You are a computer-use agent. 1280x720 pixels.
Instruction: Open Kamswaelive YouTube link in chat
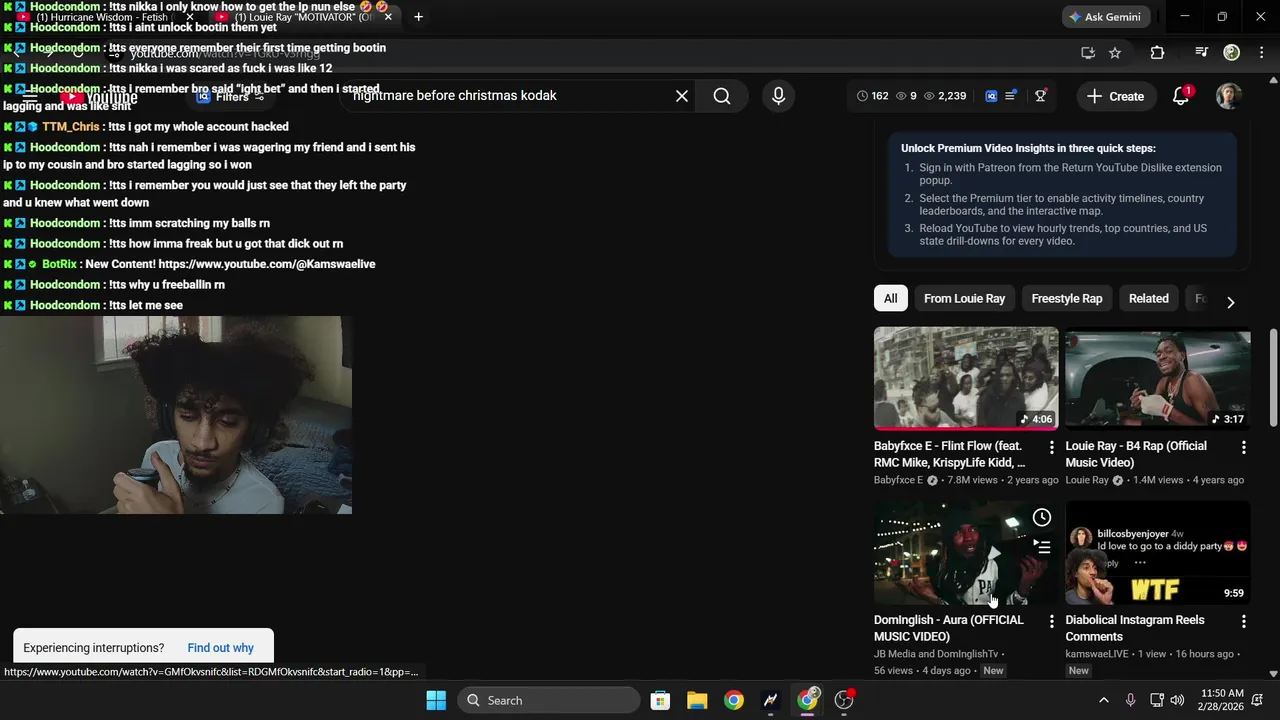[267, 264]
